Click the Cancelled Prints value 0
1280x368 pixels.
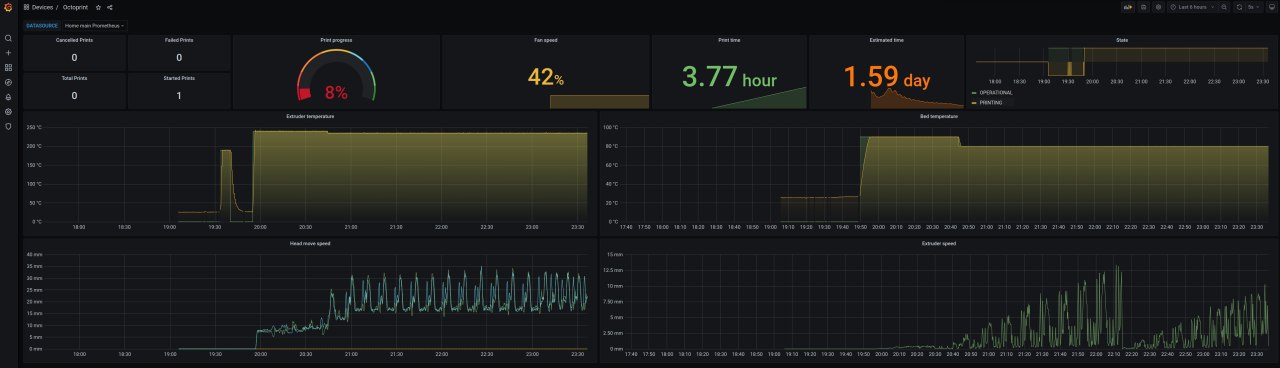click(74, 58)
